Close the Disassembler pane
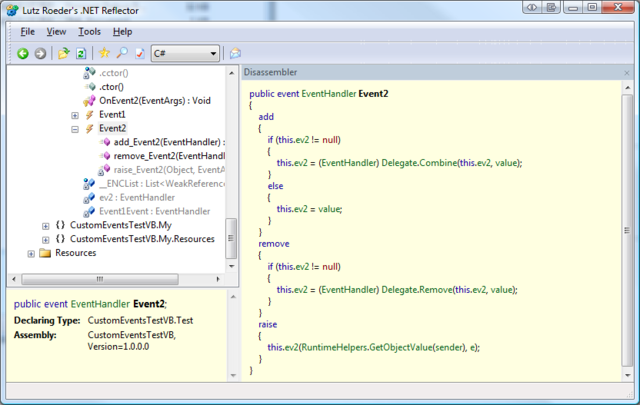The height and width of the screenshot is (405, 640). tap(627, 73)
